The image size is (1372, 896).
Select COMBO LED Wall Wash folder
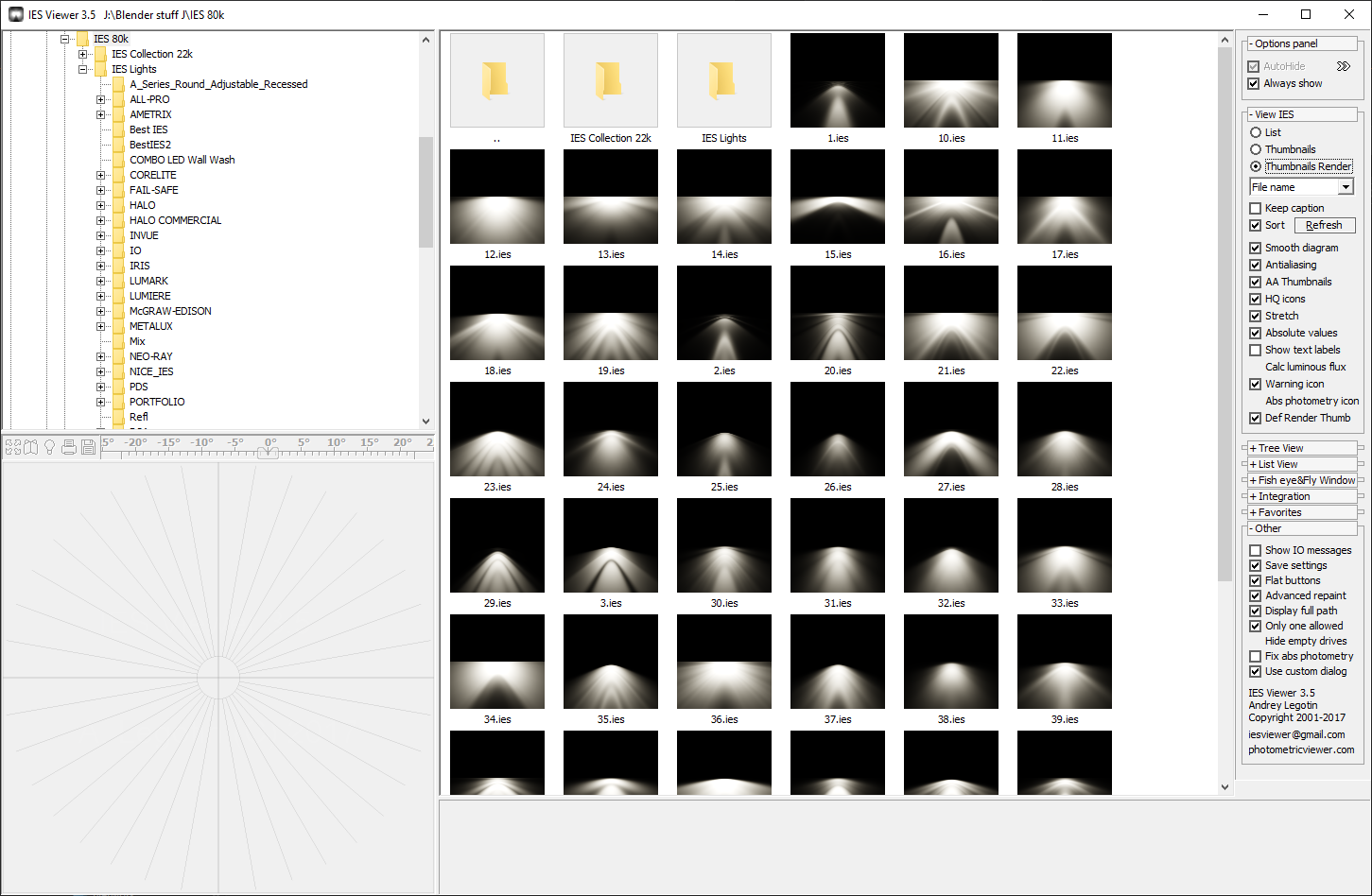coord(182,160)
